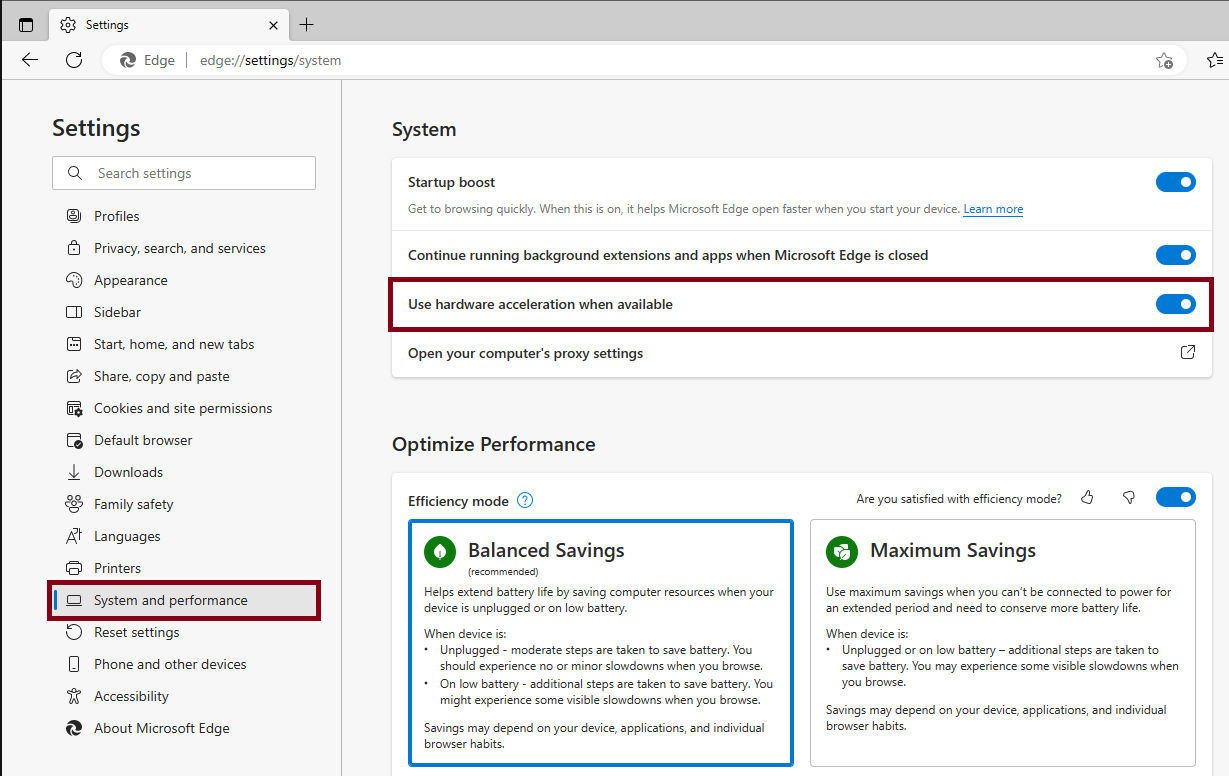Viewport: 1229px width, 776px height.
Task: Select the Settings tab
Action: (167, 25)
